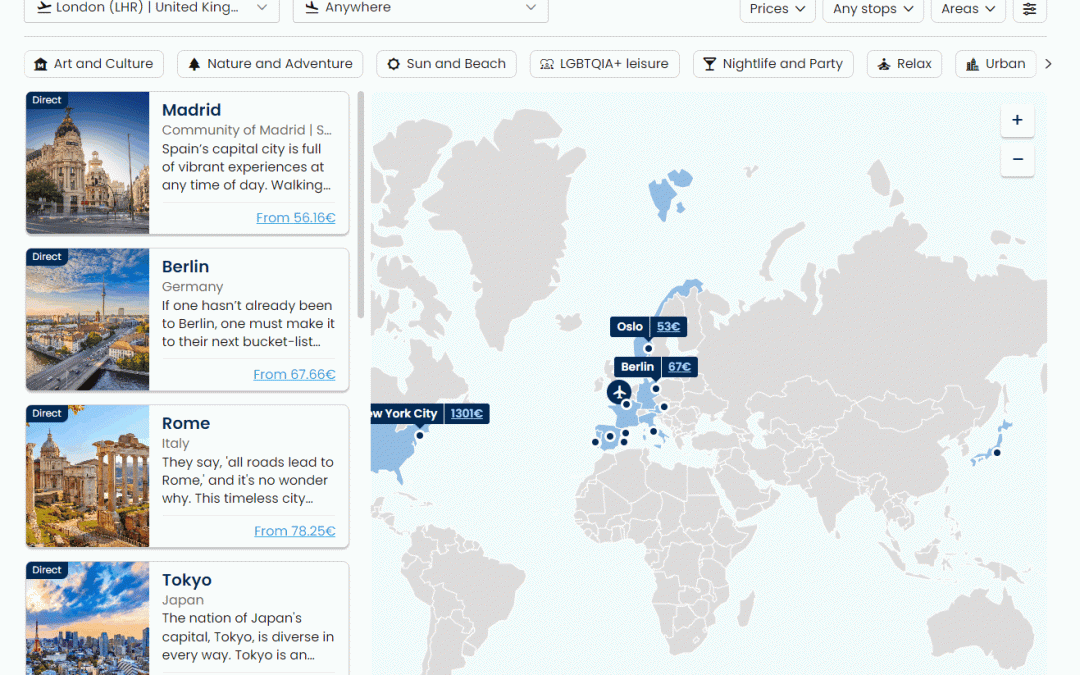Viewport: 1080px width, 675px height.
Task: Enable the Nightlife and Party filter
Action: point(773,64)
